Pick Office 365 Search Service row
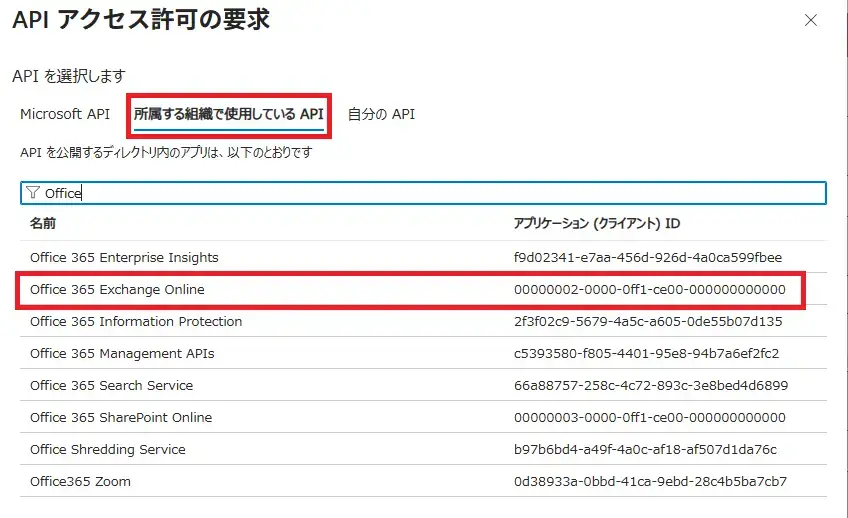This screenshot has height=518, width=848. [111, 385]
